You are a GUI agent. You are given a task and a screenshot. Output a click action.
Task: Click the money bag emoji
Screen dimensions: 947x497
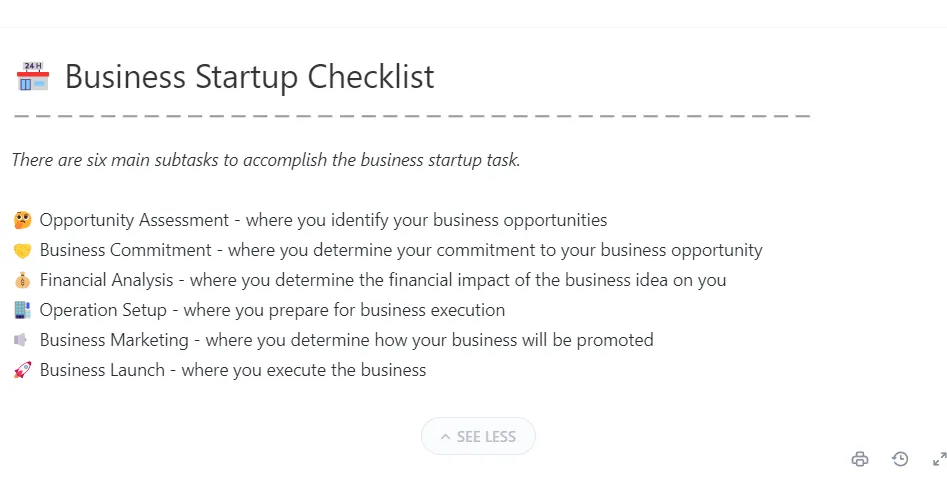pos(22,280)
